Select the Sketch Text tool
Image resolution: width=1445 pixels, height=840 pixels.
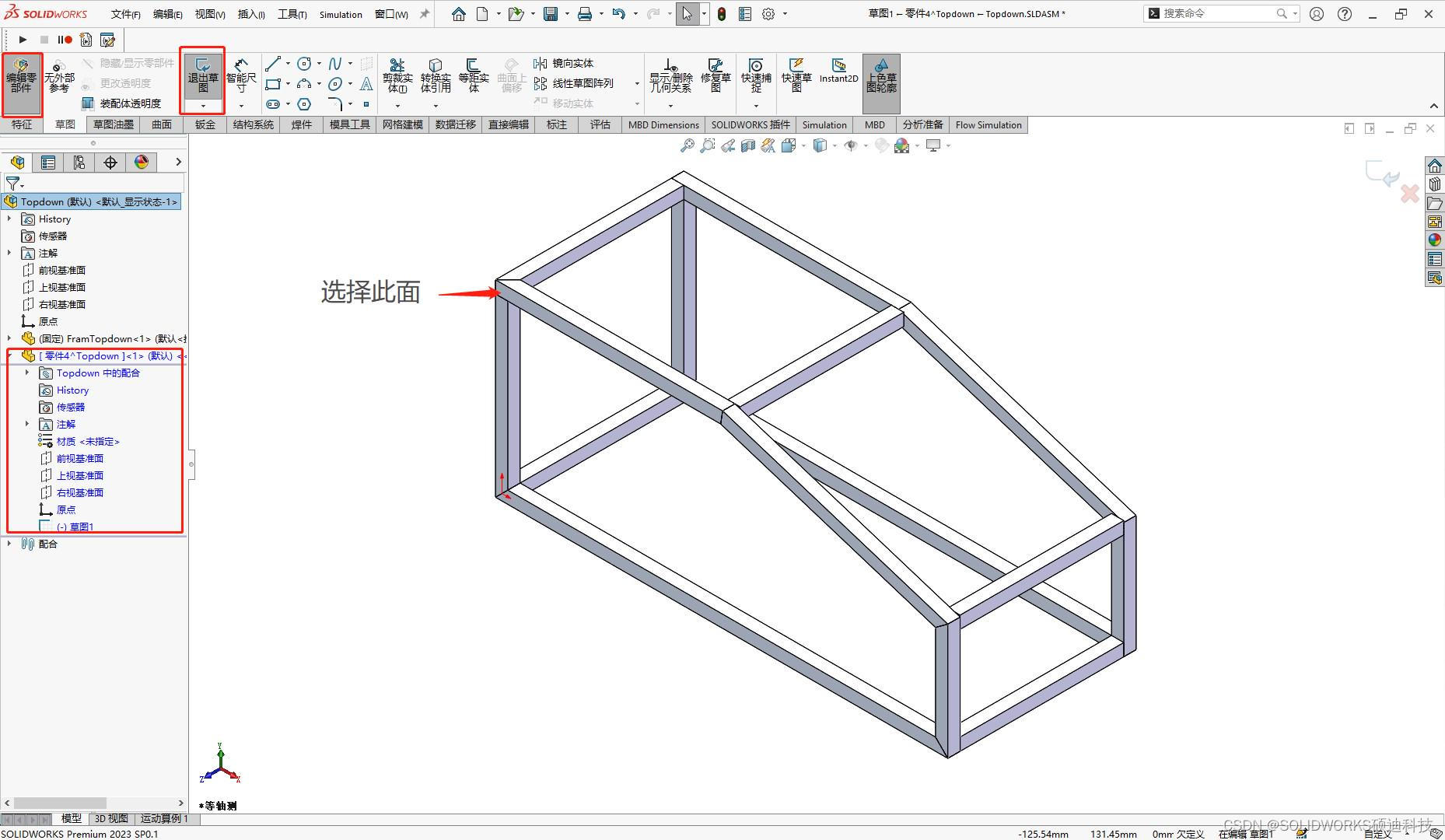(x=366, y=84)
